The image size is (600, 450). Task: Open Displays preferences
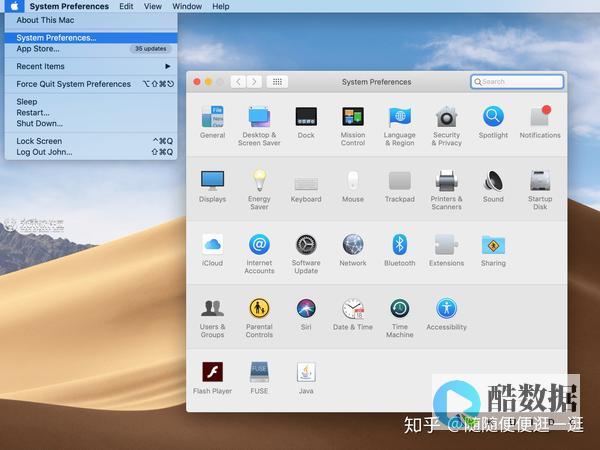coord(212,186)
